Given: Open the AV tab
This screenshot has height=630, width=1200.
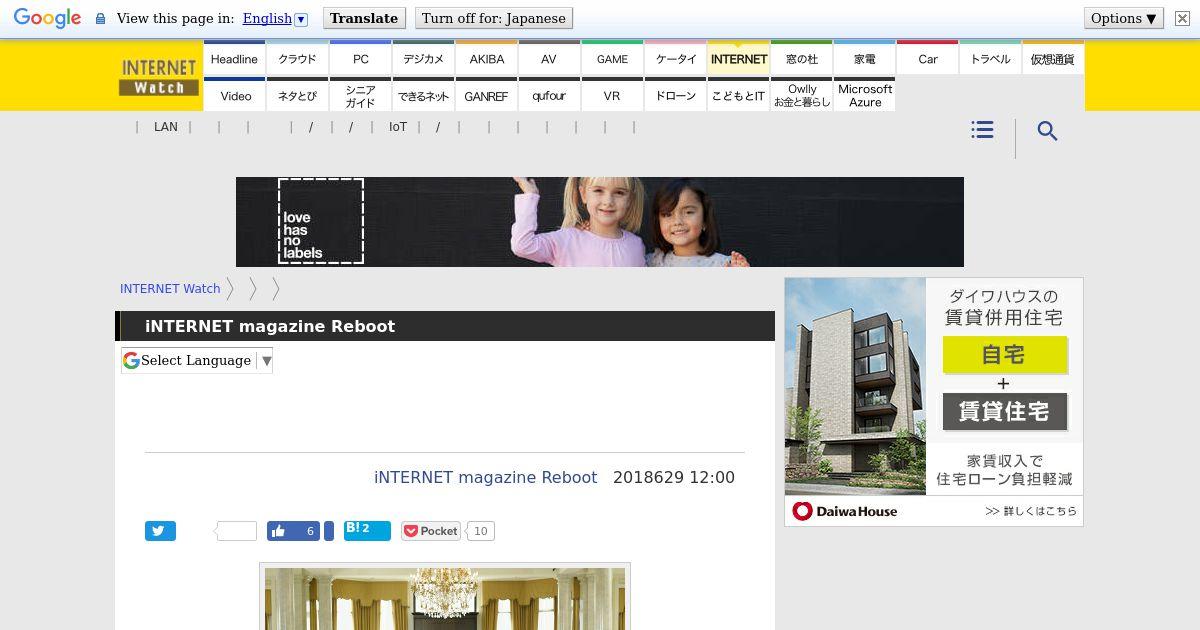Looking at the screenshot, I should 549,59.
